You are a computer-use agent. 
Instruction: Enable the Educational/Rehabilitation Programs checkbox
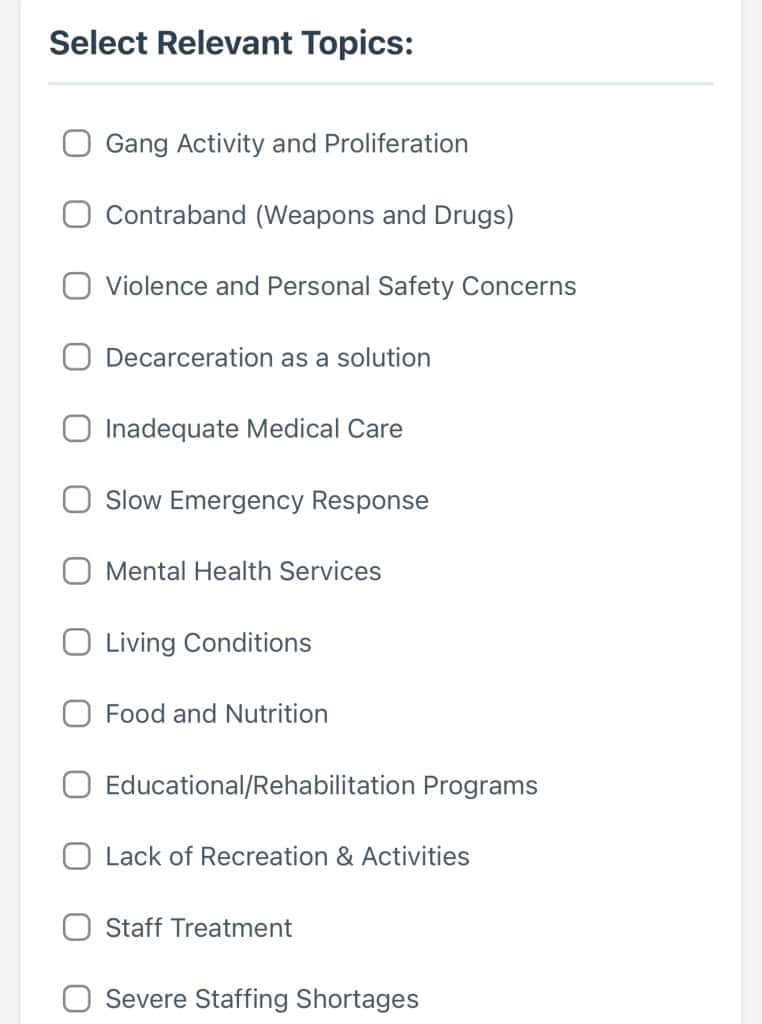pos(76,785)
